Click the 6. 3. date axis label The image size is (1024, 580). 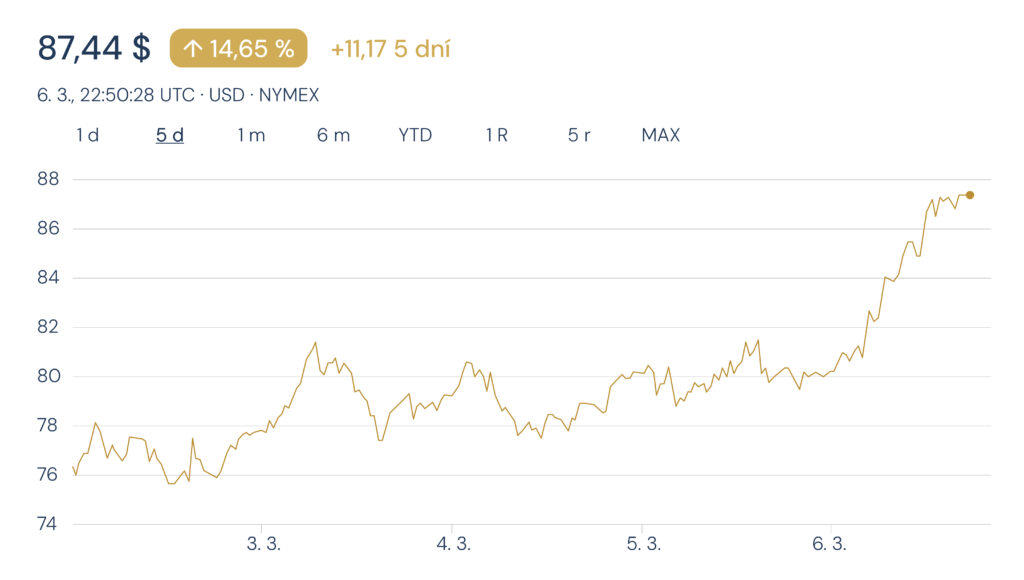point(830,544)
